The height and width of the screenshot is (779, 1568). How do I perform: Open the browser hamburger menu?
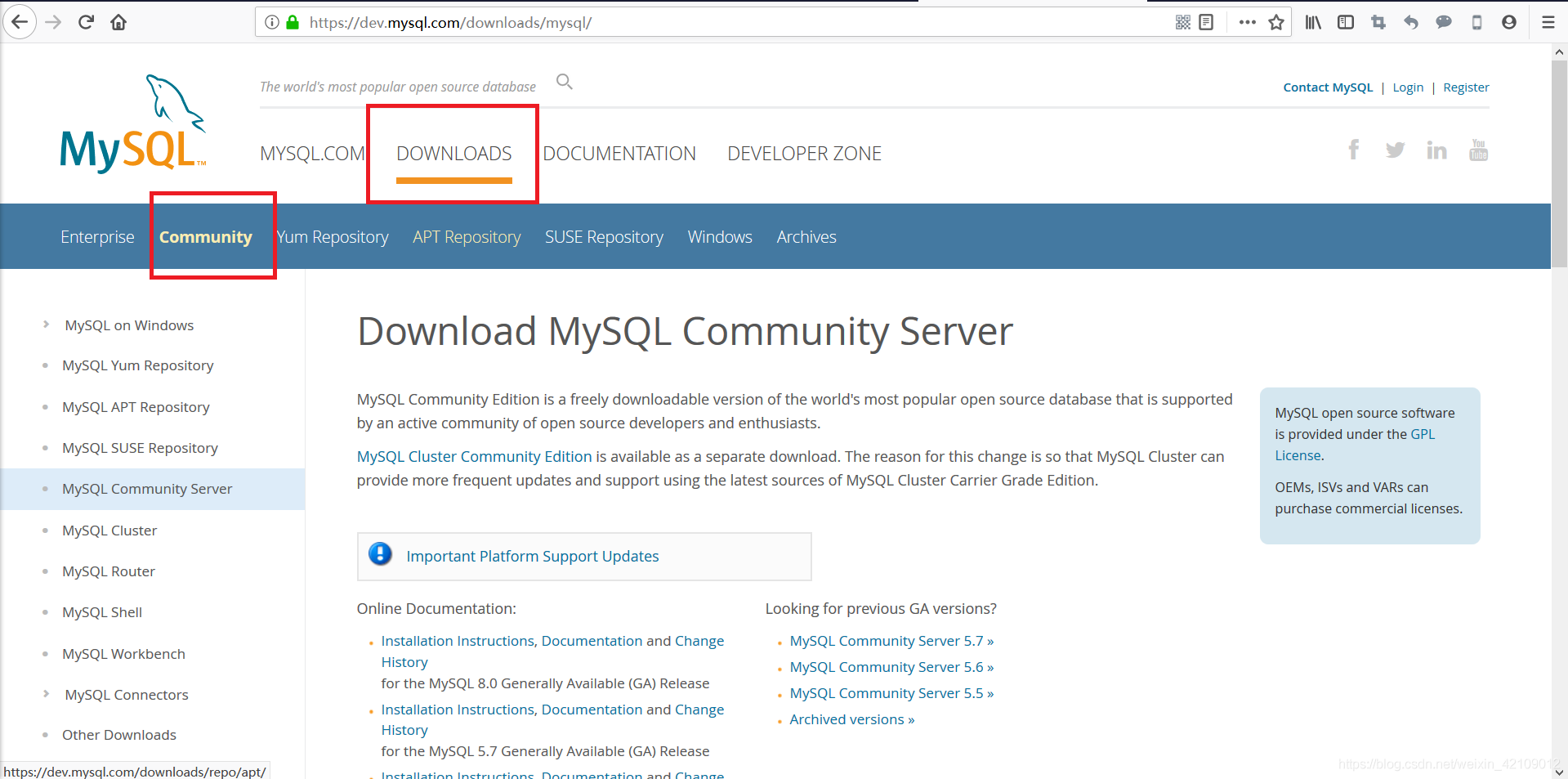[1548, 22]
